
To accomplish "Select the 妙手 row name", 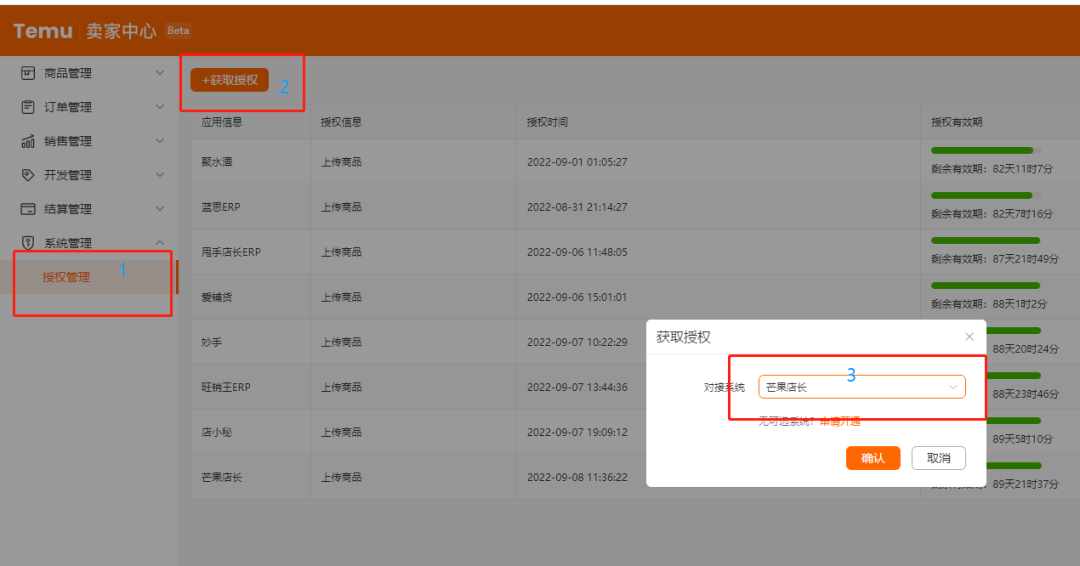I will tap(211, 342).
